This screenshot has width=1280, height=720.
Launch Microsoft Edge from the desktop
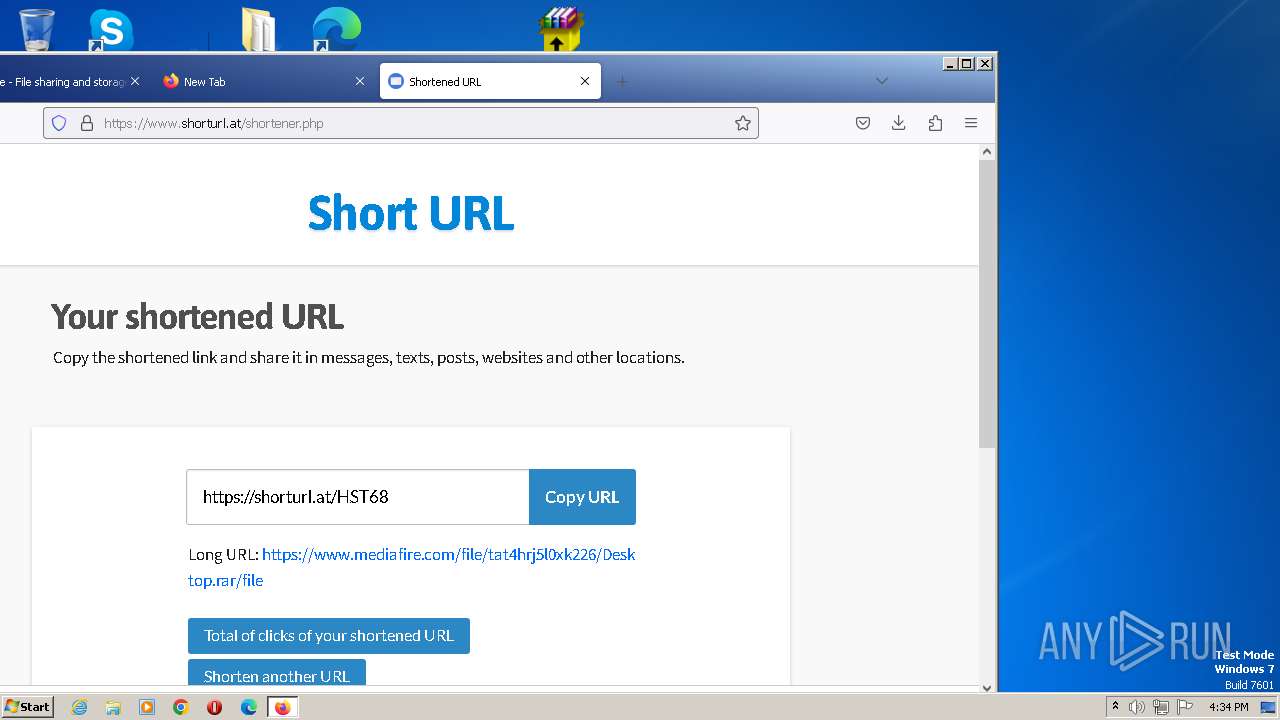pos(336,30)
